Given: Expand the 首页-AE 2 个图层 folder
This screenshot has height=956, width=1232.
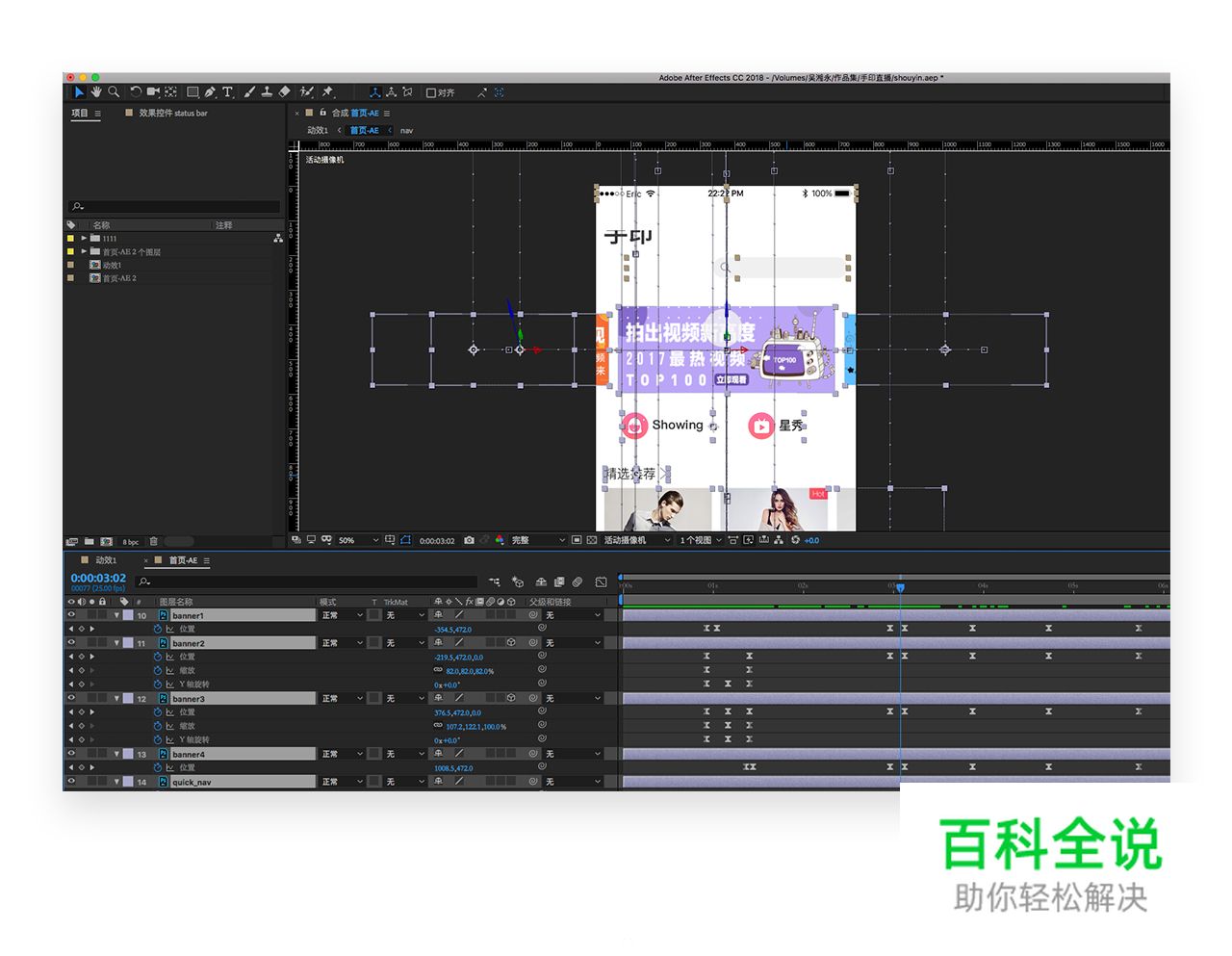Looking at the screenshot, I should [x=84, y=251].
